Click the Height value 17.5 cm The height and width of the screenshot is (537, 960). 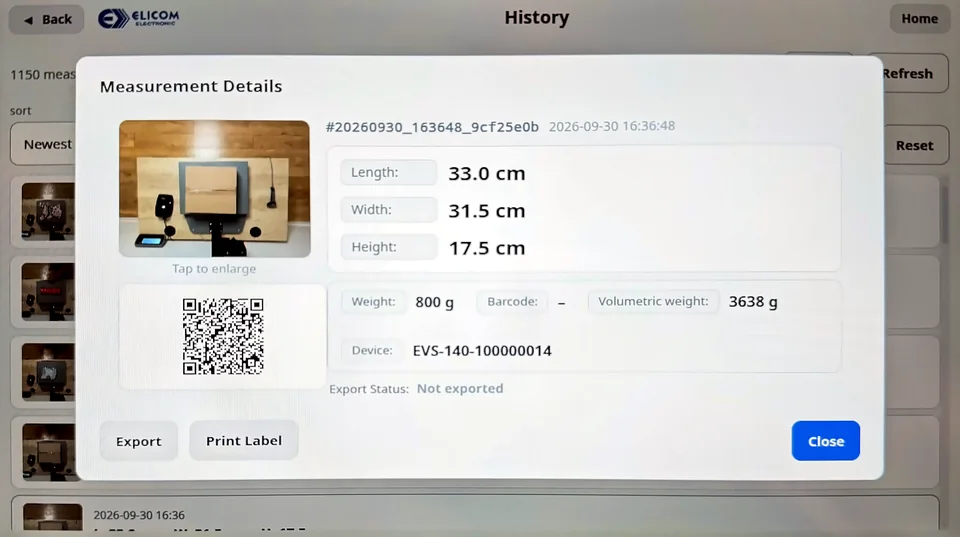(487, 248)
